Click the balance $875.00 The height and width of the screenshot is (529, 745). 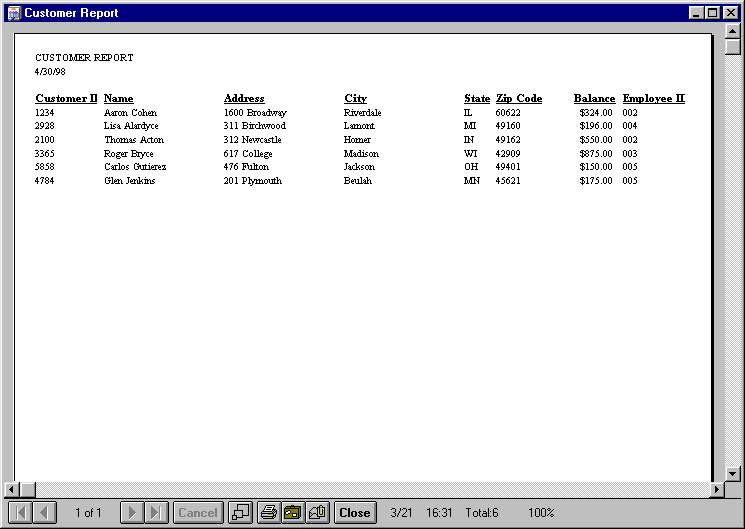(596, 154)
